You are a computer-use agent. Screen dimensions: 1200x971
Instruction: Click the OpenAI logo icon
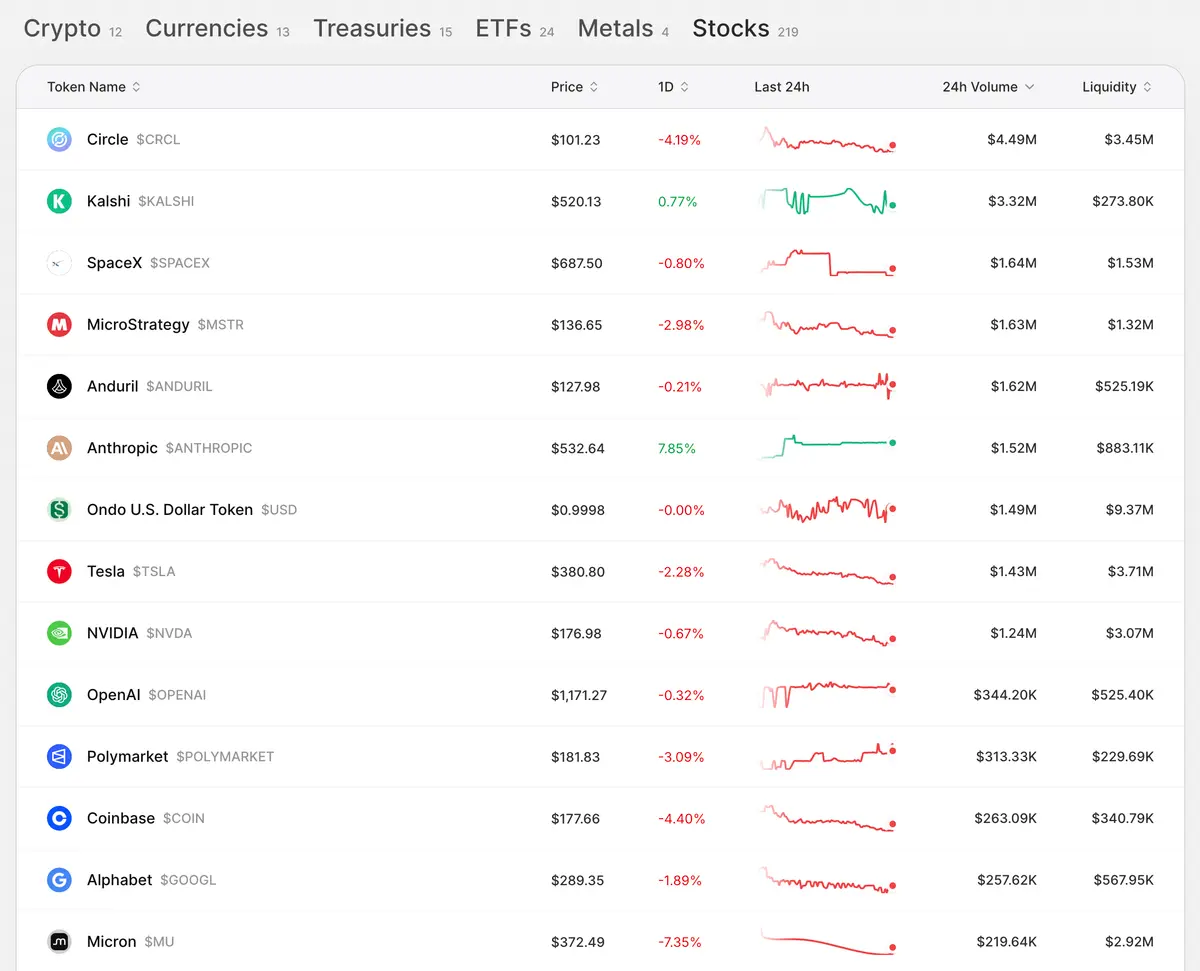tap(59, 695)
